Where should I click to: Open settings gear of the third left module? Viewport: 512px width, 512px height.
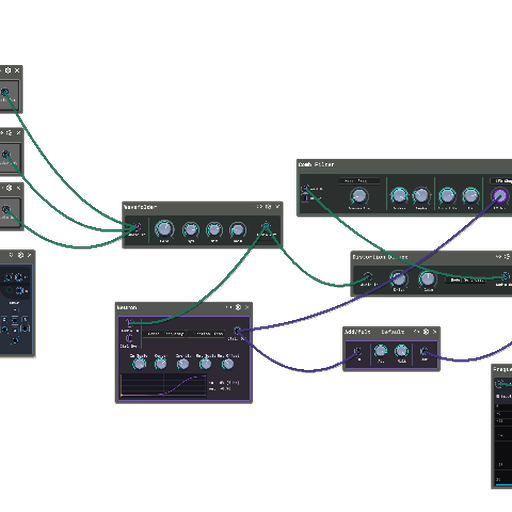click(x=9, y=188)
